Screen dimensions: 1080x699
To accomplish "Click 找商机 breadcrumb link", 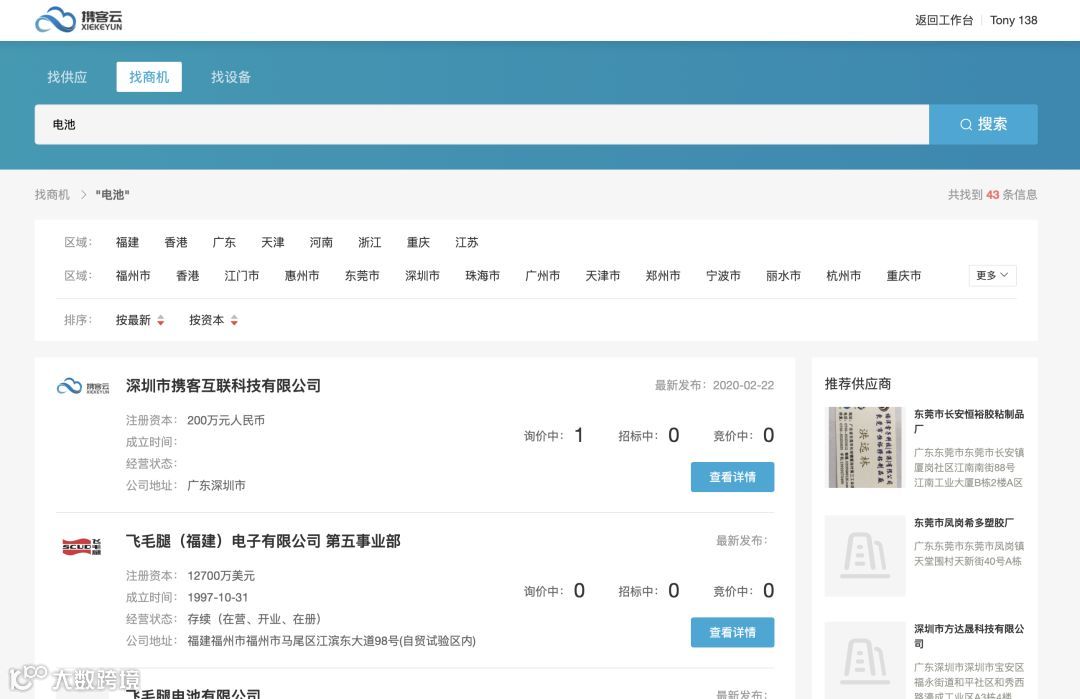I will 52,195.
